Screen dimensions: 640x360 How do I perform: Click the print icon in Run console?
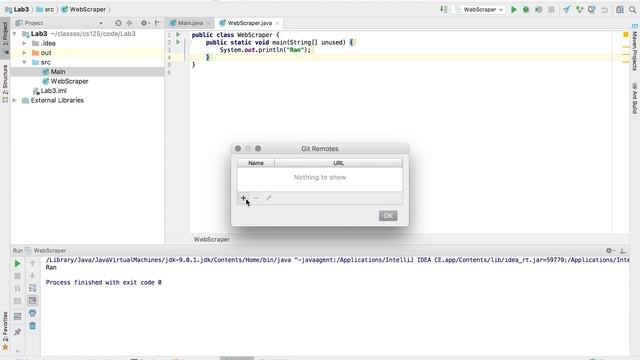(x=33, y=313)
